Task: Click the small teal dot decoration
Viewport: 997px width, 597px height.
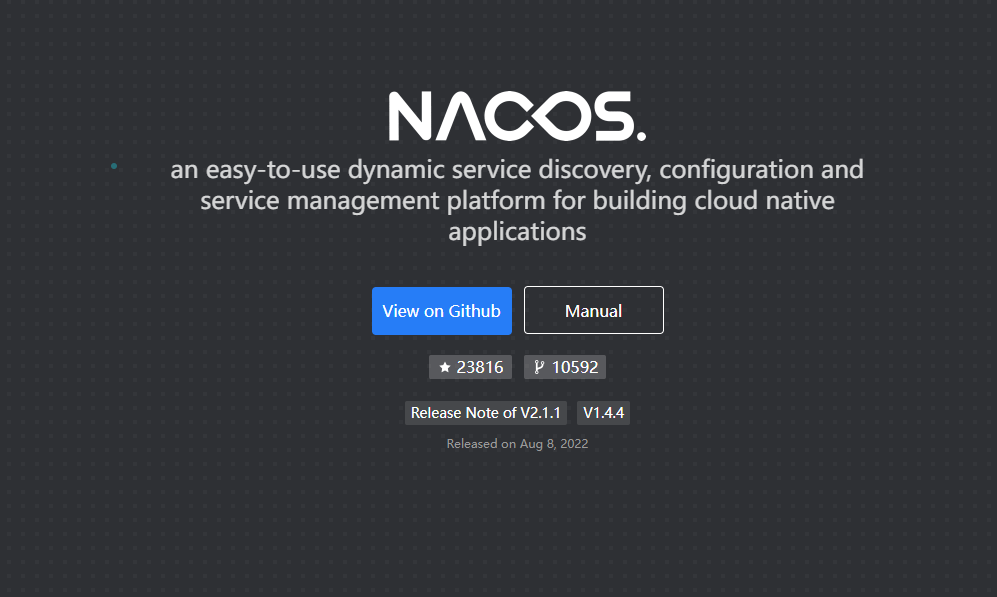Action: [114, 167]
